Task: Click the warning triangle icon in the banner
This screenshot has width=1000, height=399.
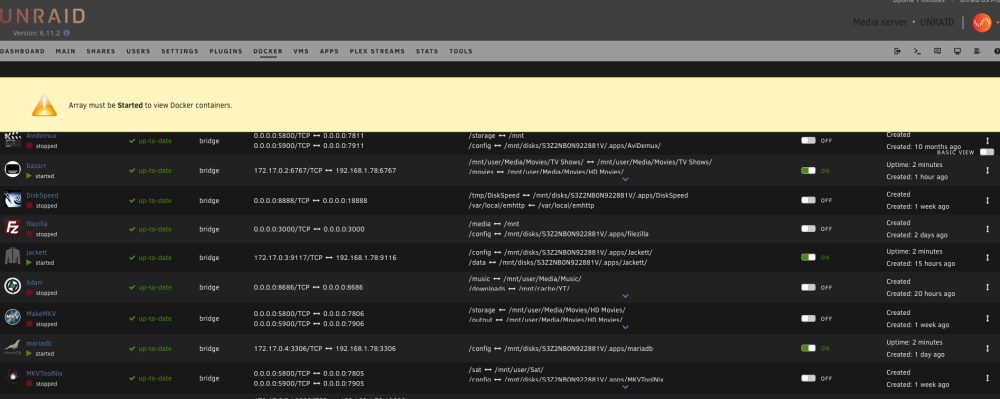Action: click(45, 105)
